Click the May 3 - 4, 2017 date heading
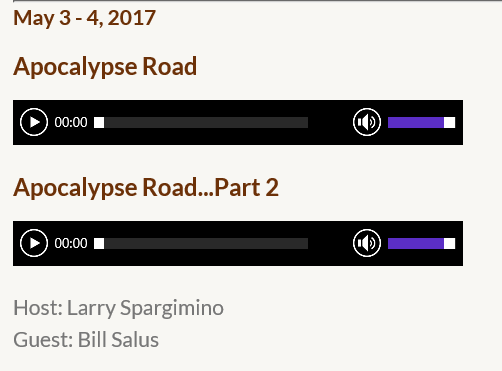Viewport: 502px width, 371px height. click(84, 18)
